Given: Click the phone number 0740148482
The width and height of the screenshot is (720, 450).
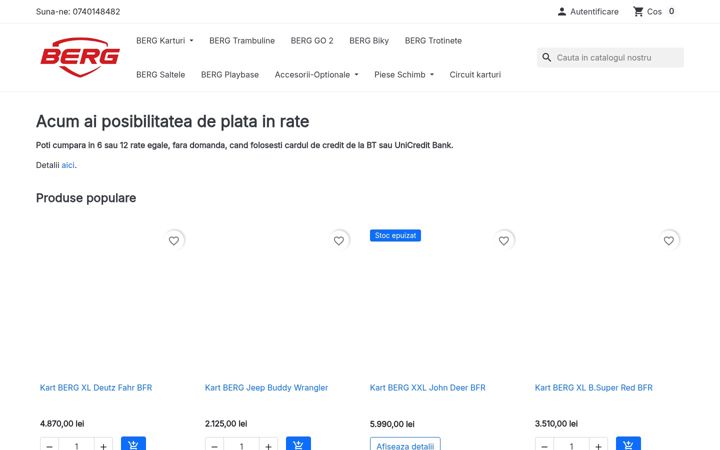Looking at the screenshot, I should [x=96, y=11].
